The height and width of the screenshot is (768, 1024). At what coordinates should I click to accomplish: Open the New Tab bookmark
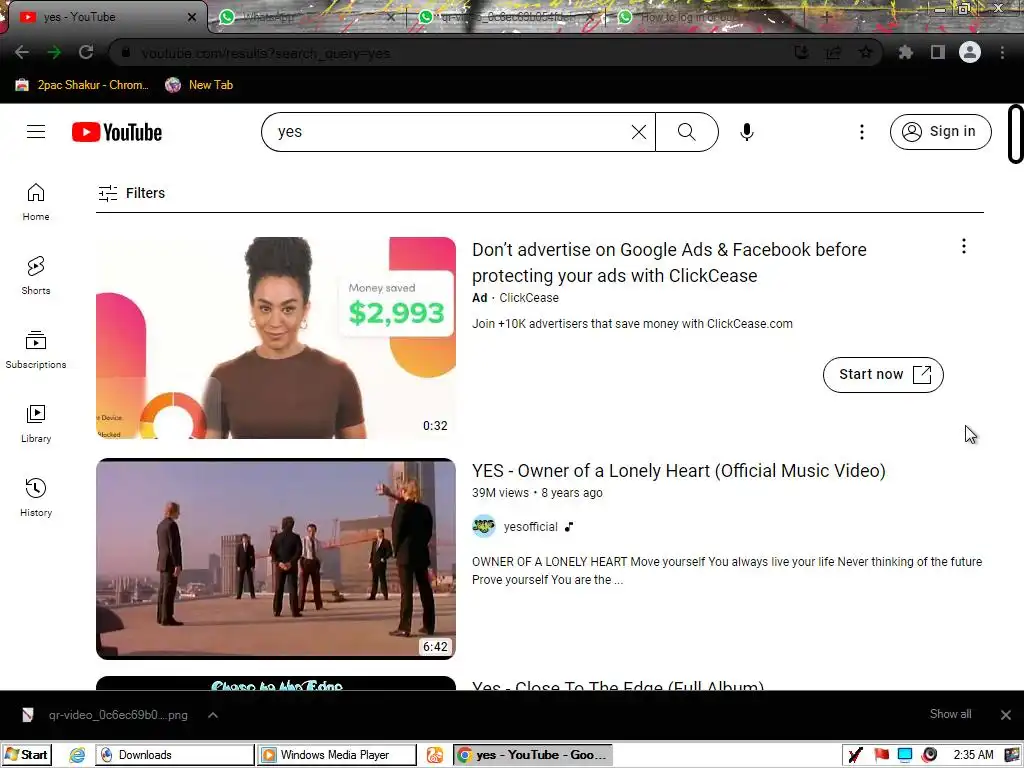pyautogui.click(x=199, y=85)
